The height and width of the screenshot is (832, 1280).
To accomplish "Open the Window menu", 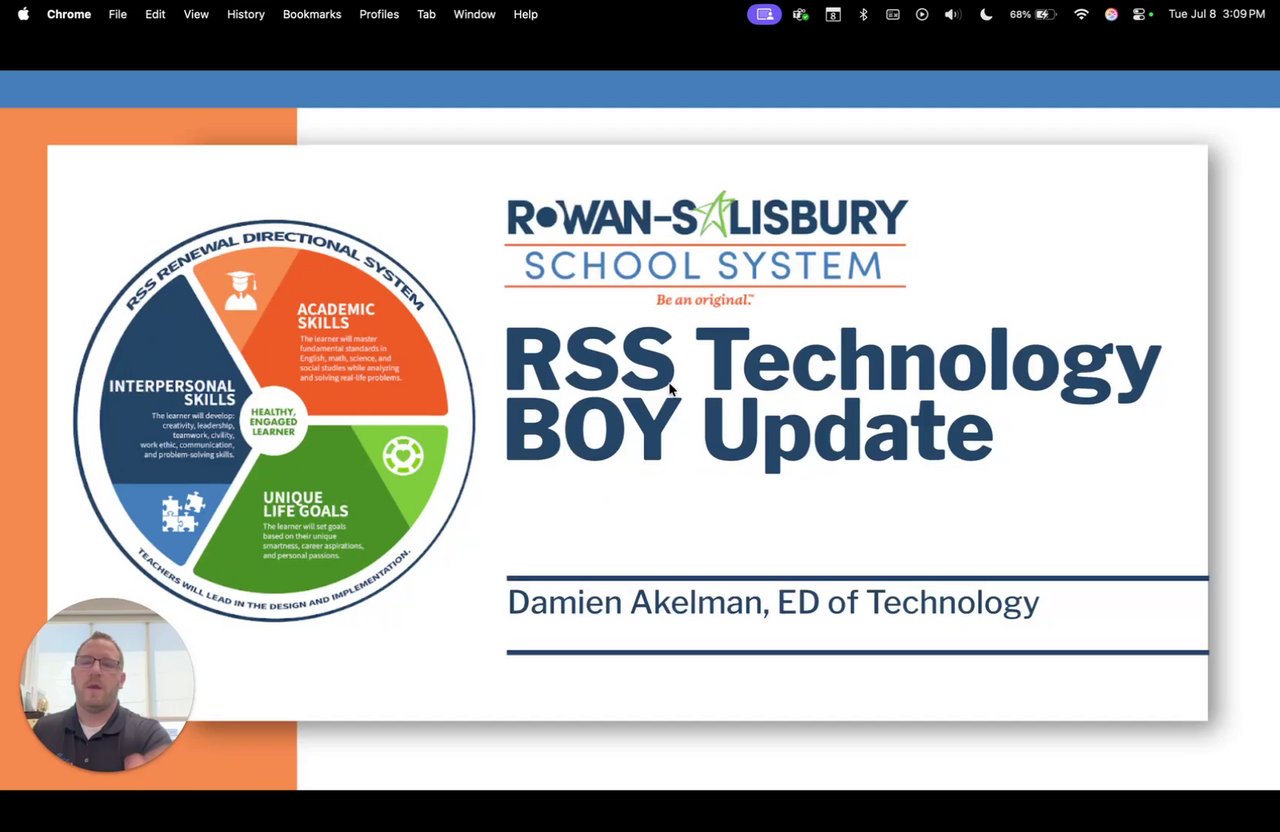I will (x=474, y=14).
